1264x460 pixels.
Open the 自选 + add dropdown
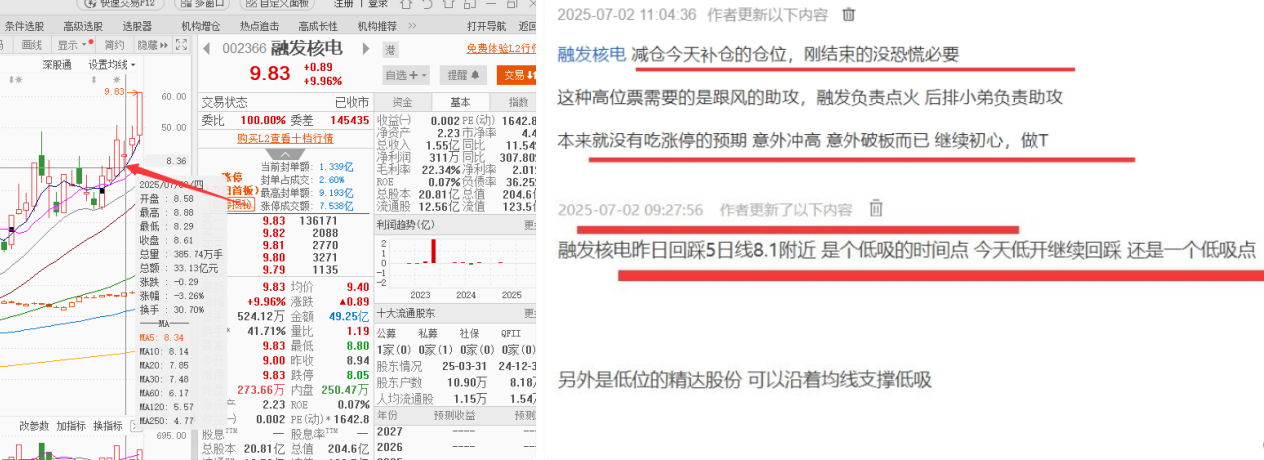coord(406,75)
